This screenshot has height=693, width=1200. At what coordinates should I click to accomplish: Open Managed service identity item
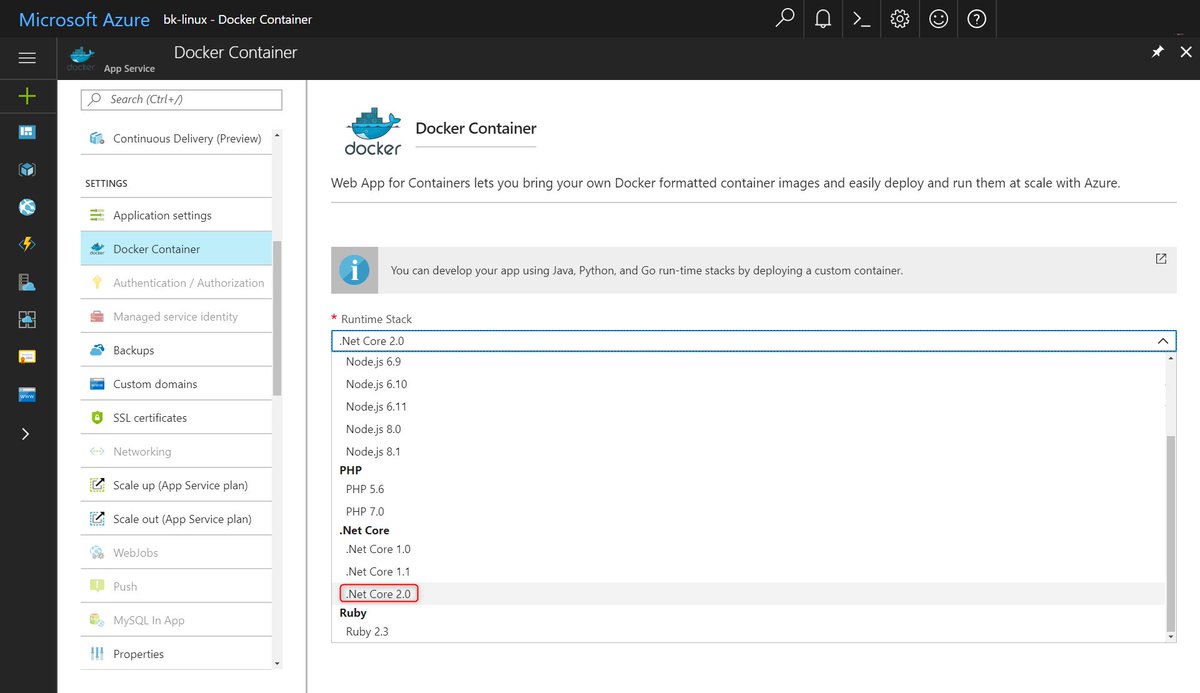(x=176, y=317)
